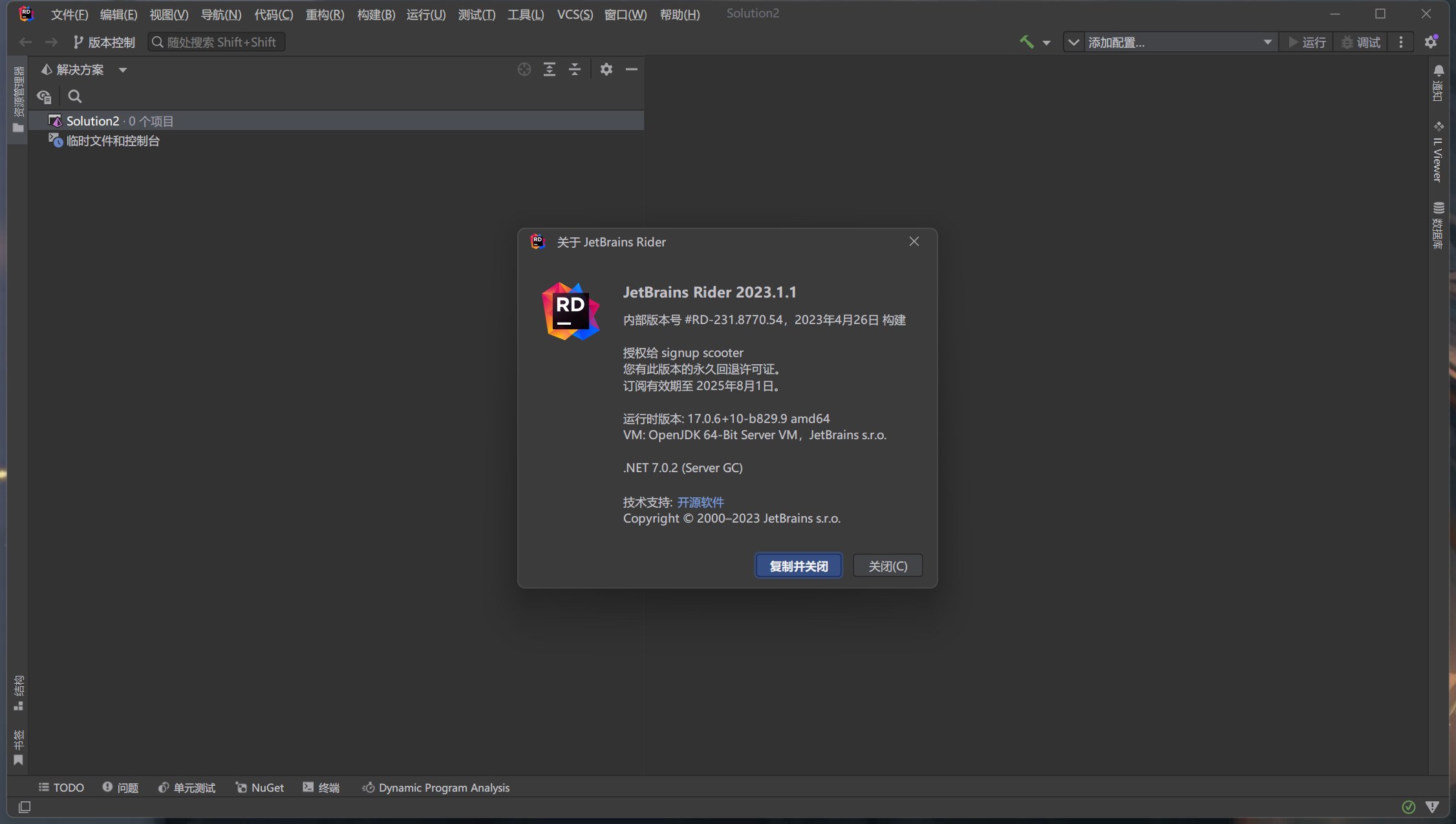Open the VCS(S) menu
This screenshot has height=824, width=1456.
point(575,14)
